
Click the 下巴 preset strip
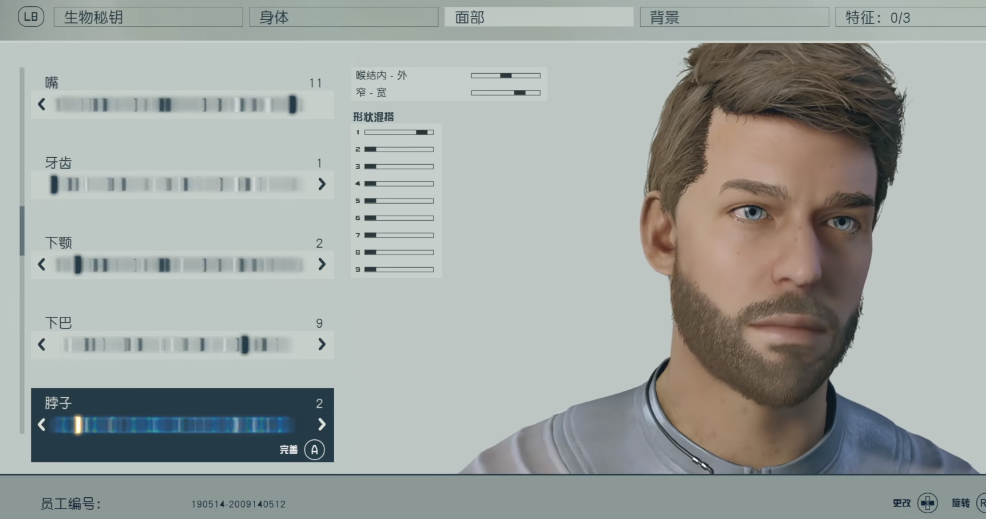(x=177, y=344)
